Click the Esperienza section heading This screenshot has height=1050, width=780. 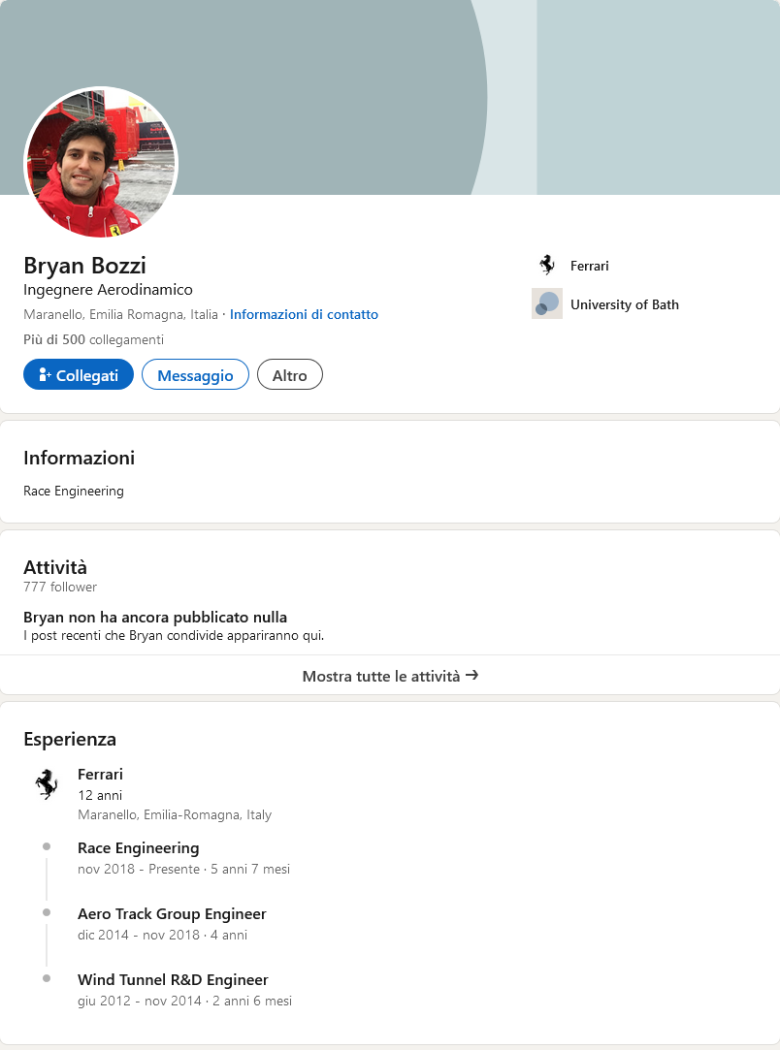coord(70,739)
